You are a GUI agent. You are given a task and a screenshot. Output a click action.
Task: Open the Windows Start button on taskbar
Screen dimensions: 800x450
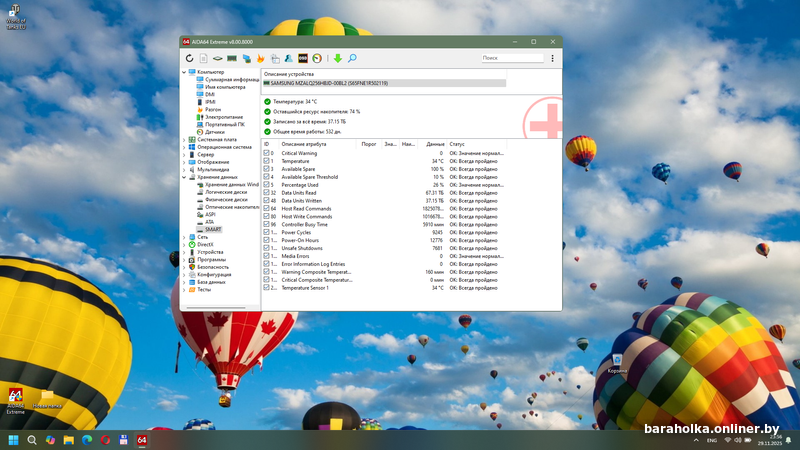pos(14,440)
